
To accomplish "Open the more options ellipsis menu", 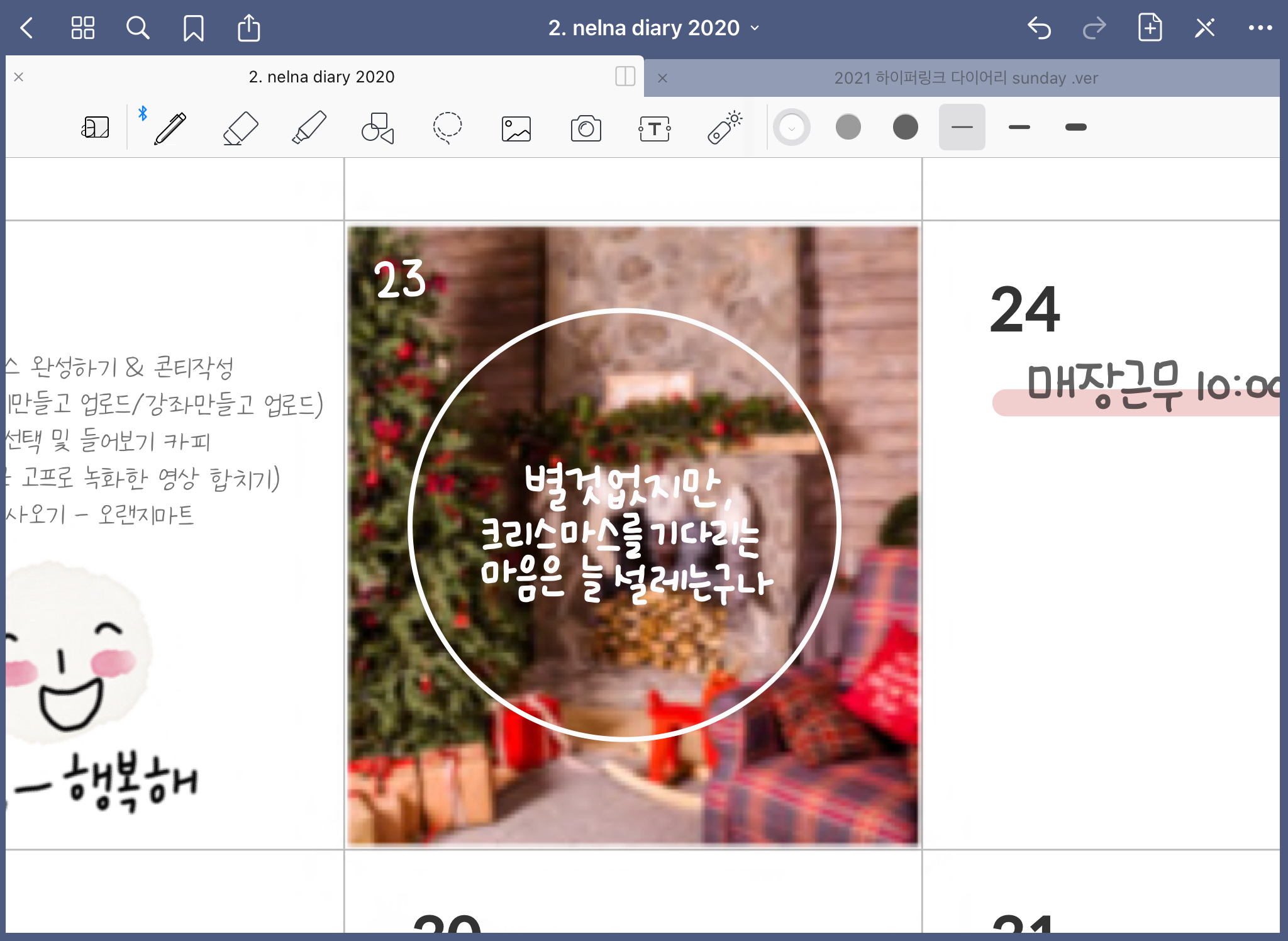I will click(x=1260, y=28).
